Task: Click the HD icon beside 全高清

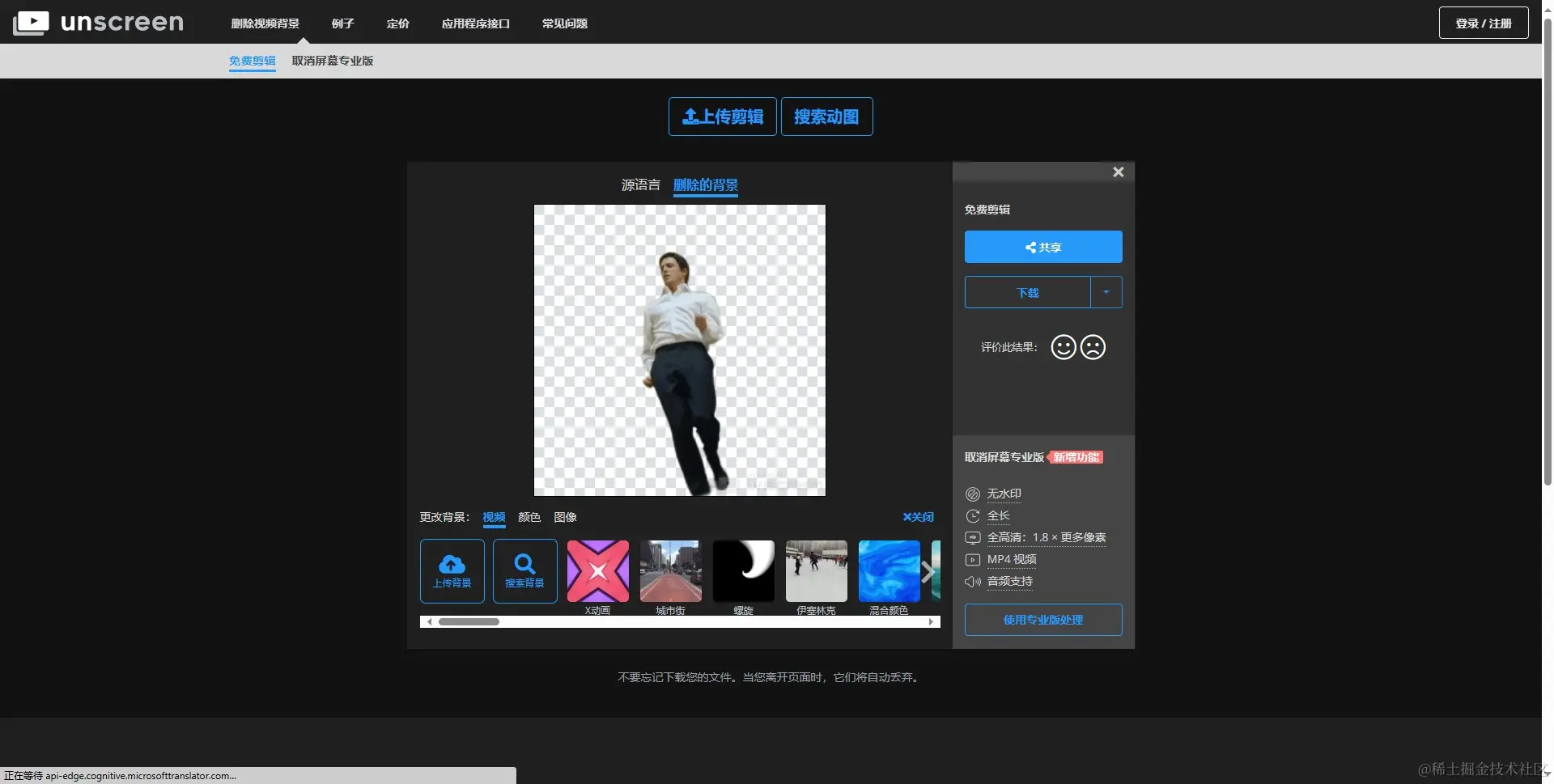Action: 972,537
